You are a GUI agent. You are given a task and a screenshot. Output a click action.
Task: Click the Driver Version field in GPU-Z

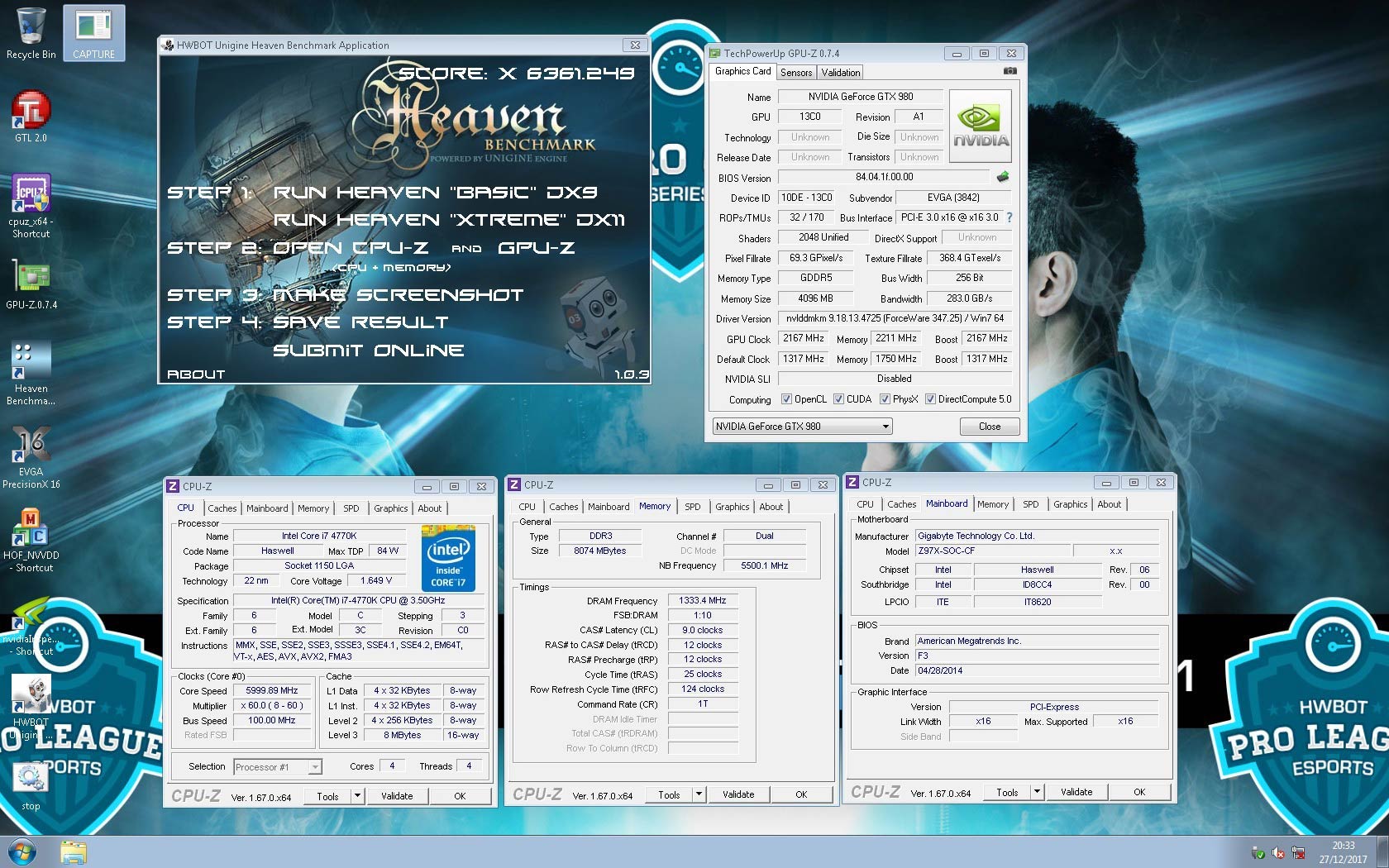[x=895, y=318]
